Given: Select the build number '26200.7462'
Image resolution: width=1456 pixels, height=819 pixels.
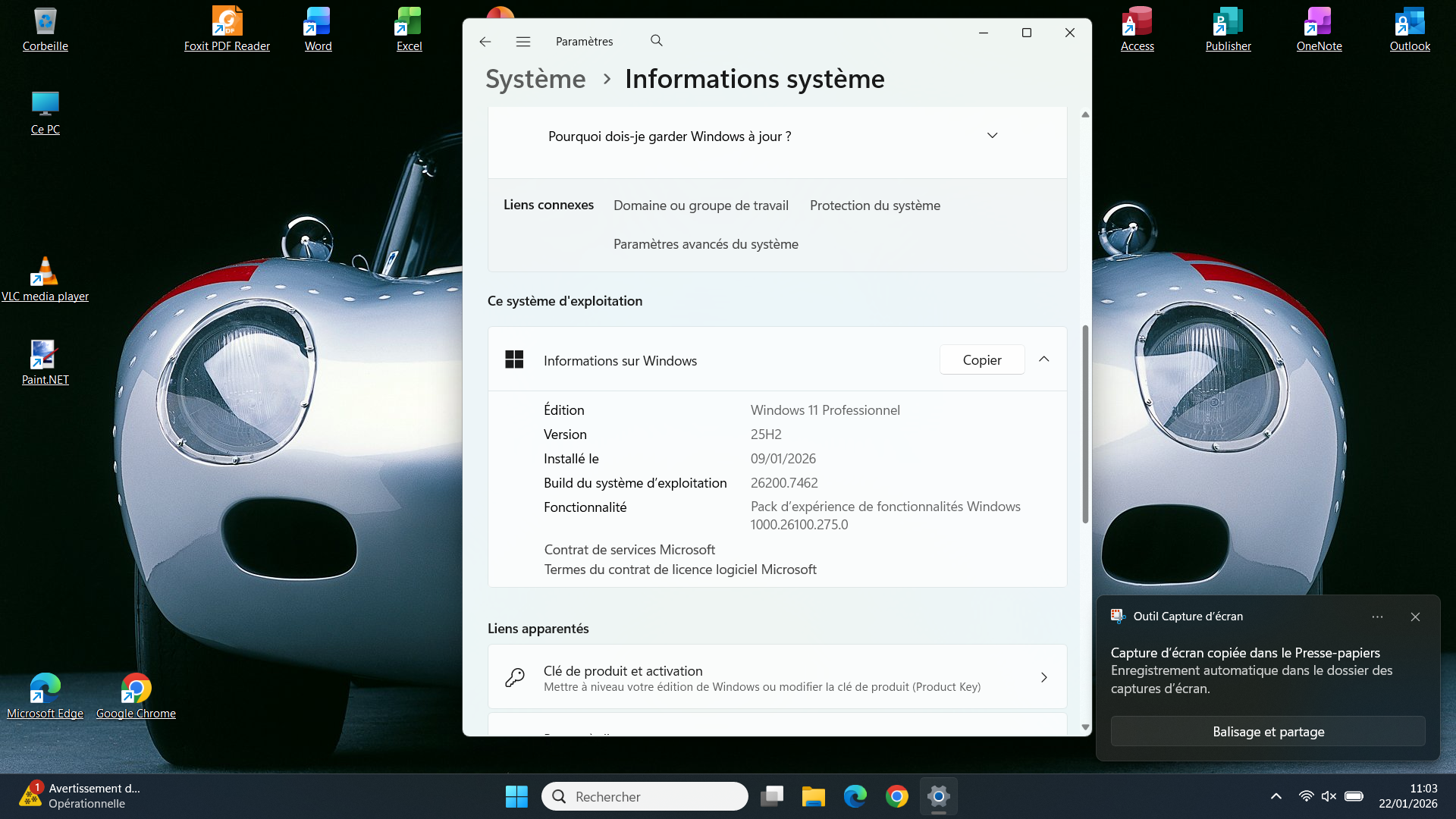Looking at the screenshot, I should tap(784, 483).
